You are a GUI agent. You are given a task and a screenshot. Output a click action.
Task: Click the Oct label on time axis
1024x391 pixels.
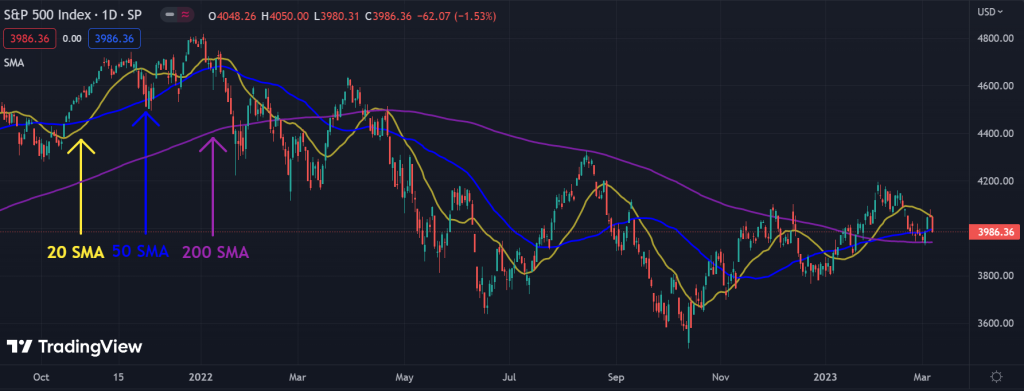(x=41, y=377)
